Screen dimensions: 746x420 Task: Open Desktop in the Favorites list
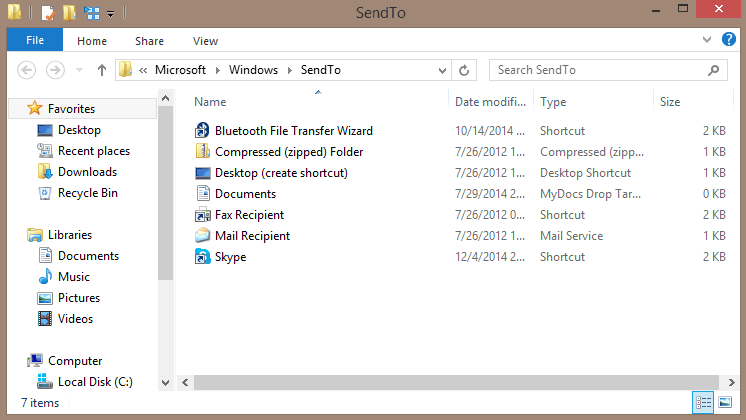tap(79, 130)
